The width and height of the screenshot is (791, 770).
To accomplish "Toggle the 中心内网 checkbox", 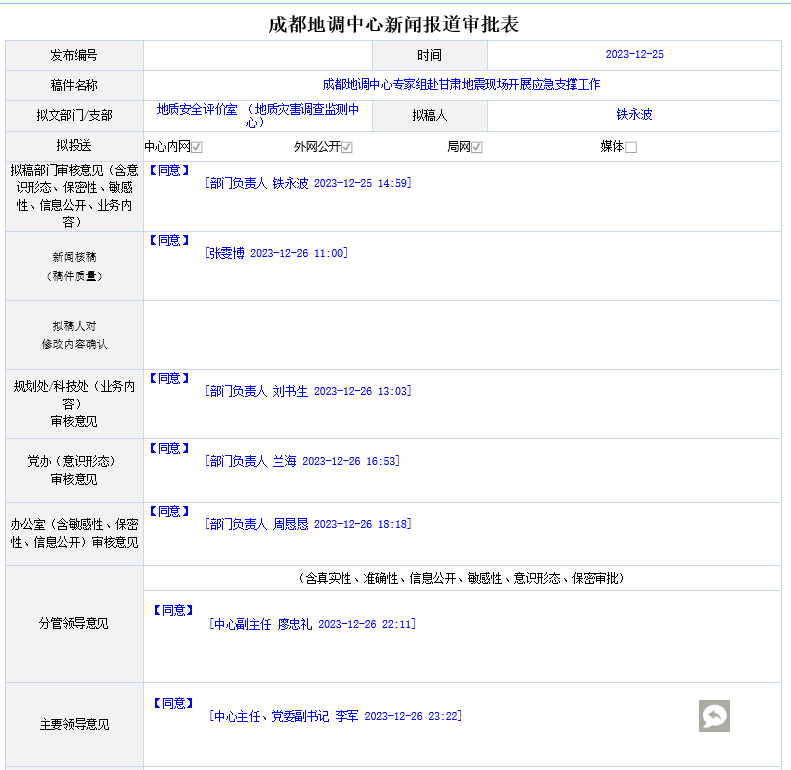I will [197, 147].
